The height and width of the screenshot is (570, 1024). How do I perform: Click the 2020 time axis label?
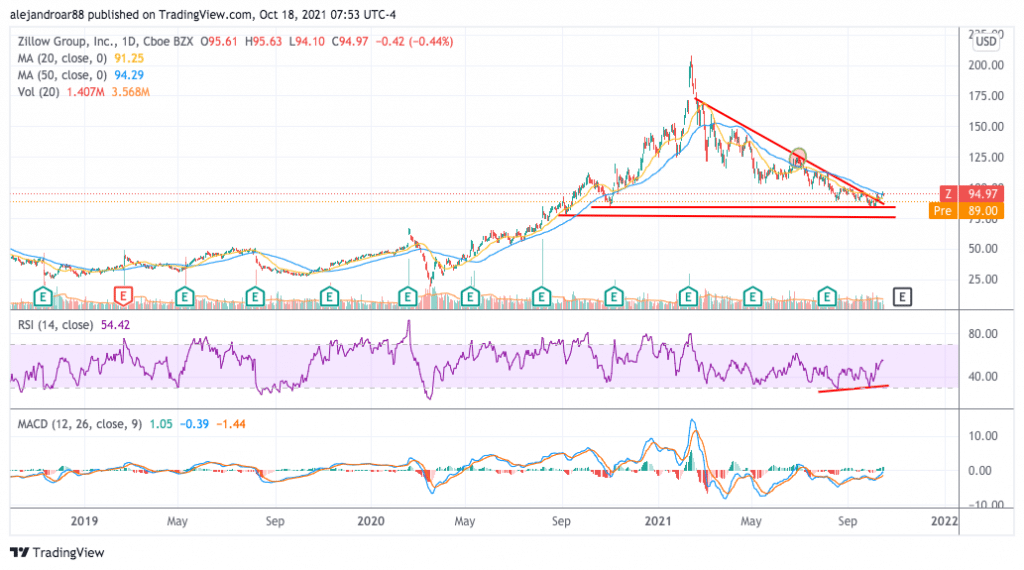[x=371, y=521]
